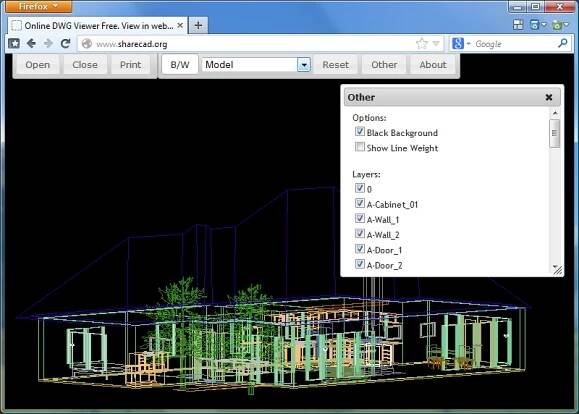Image resolution: width=579 pixels, height=414 pixels.
Task: Click the search magnifier icon
Action: coord(562,44)
